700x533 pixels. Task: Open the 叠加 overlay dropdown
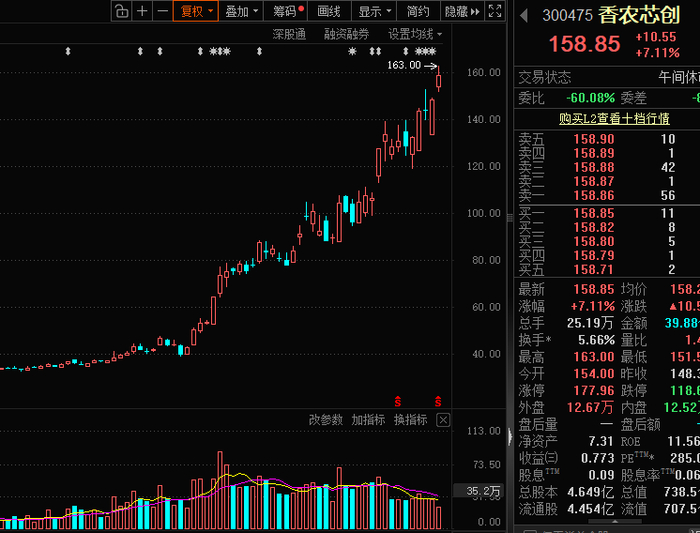pos(241,11)
